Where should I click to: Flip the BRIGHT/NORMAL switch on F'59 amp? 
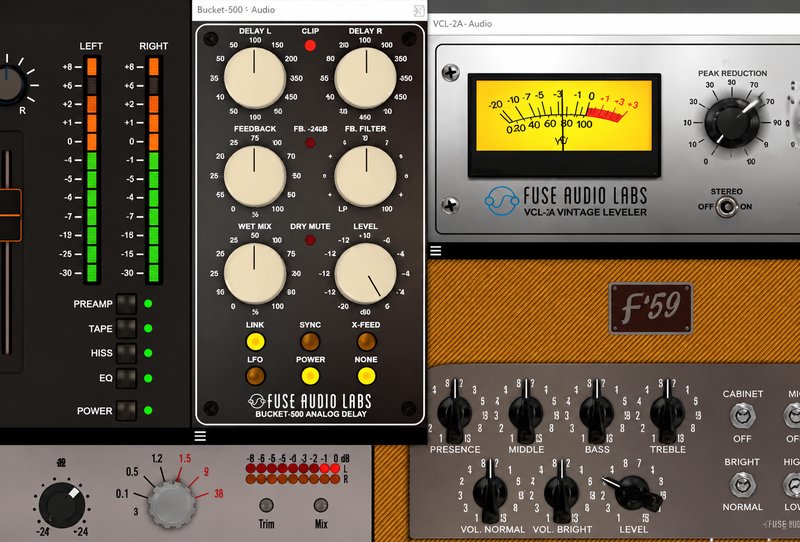point(742,485)
